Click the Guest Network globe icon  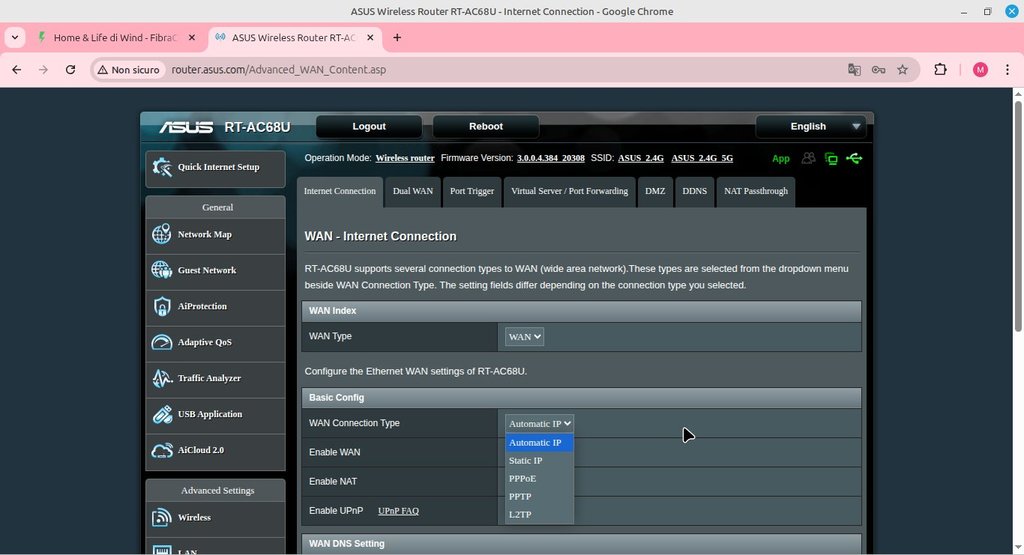[x=161, y=270]
